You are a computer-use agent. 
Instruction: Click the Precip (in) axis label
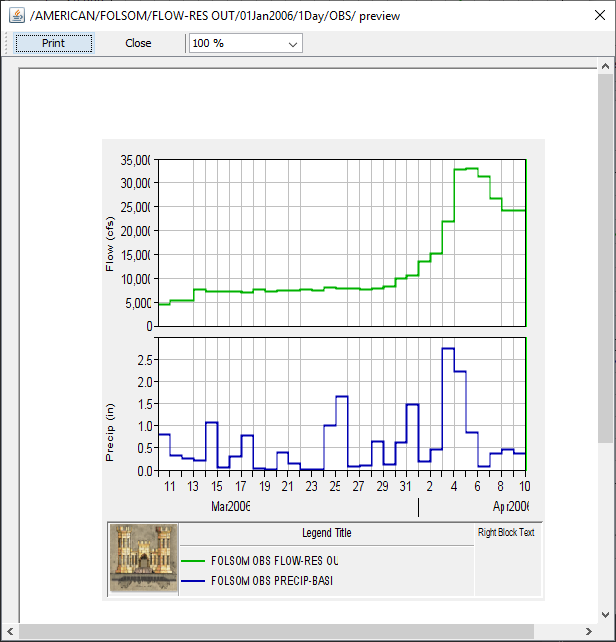[110, 432]
